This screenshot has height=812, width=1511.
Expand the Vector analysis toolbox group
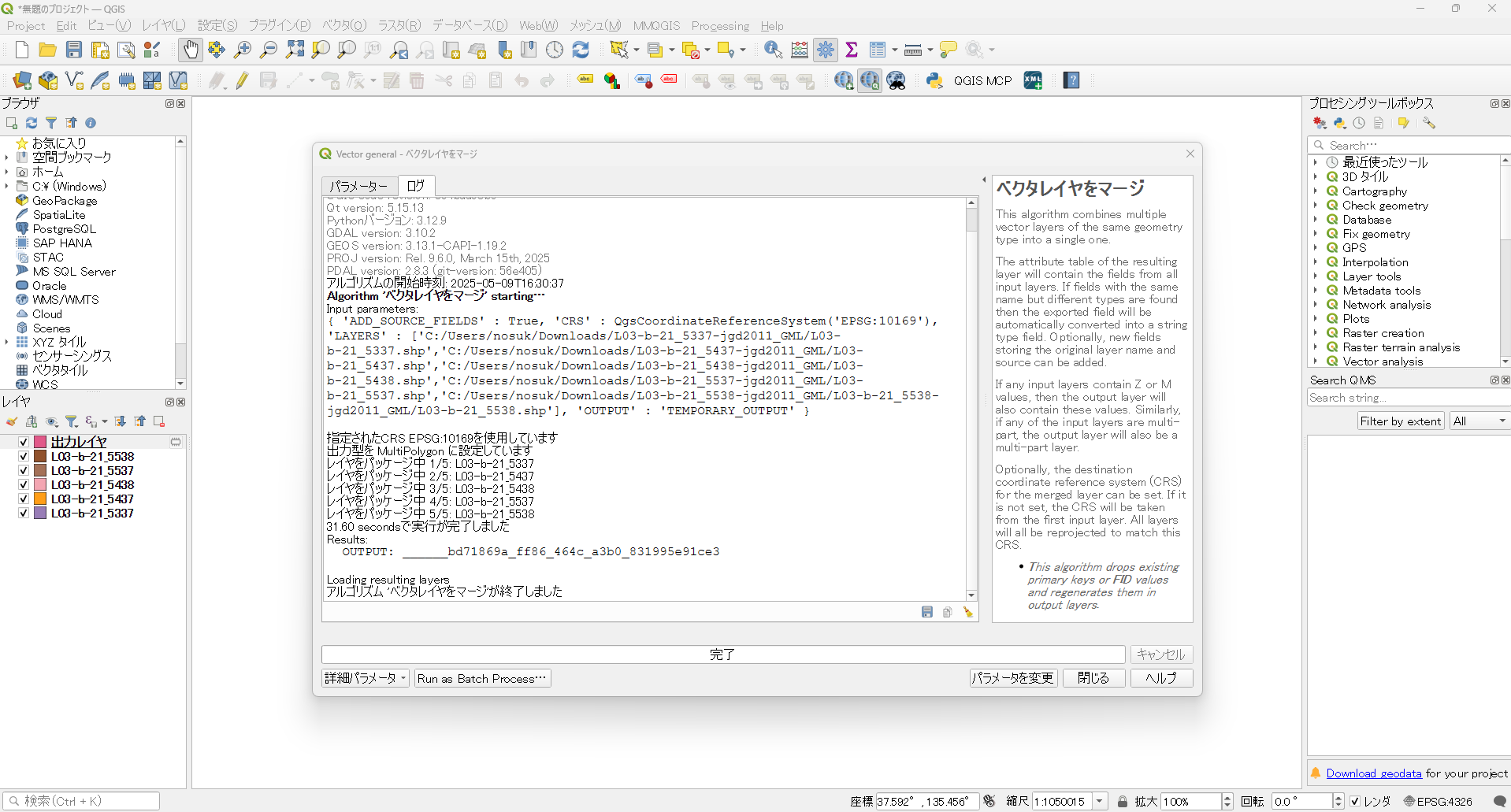pyautogui.click(x=1316, y=362)
